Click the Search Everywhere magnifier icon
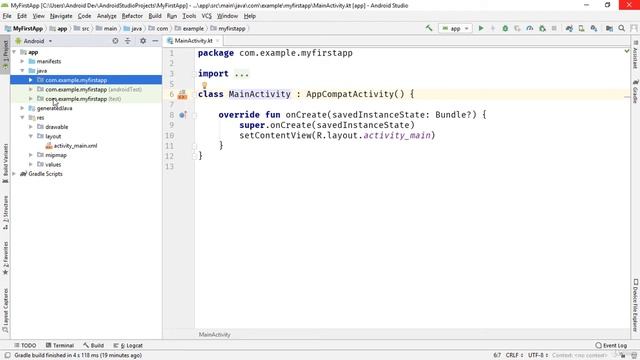Screen dimensions: 640x360 click(622, 28)
